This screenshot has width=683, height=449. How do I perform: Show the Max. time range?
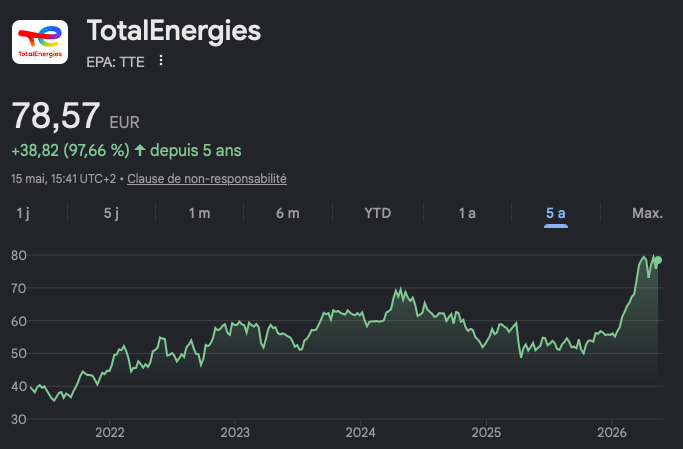tap(647, 213)
